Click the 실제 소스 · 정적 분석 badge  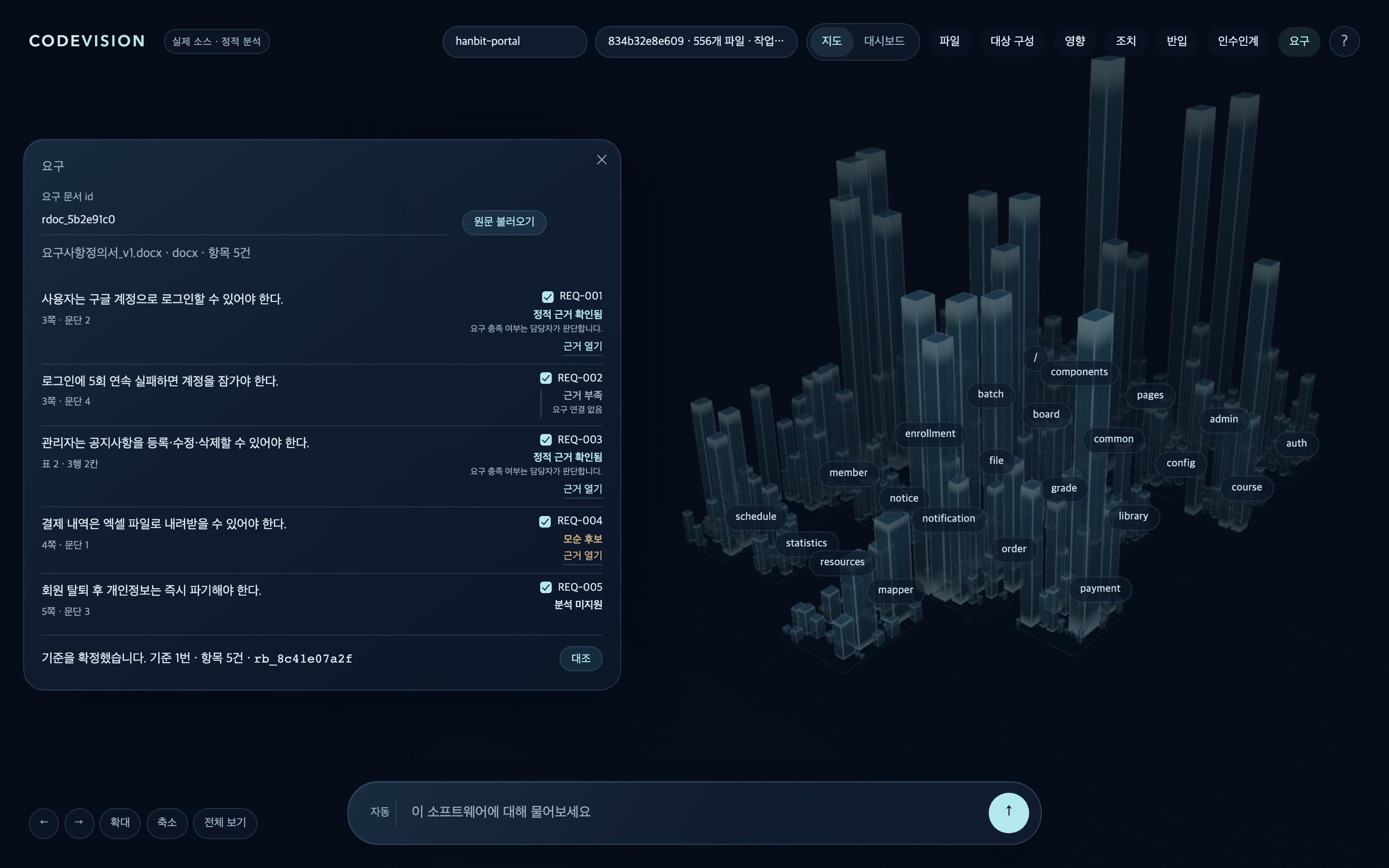[217, 41]
